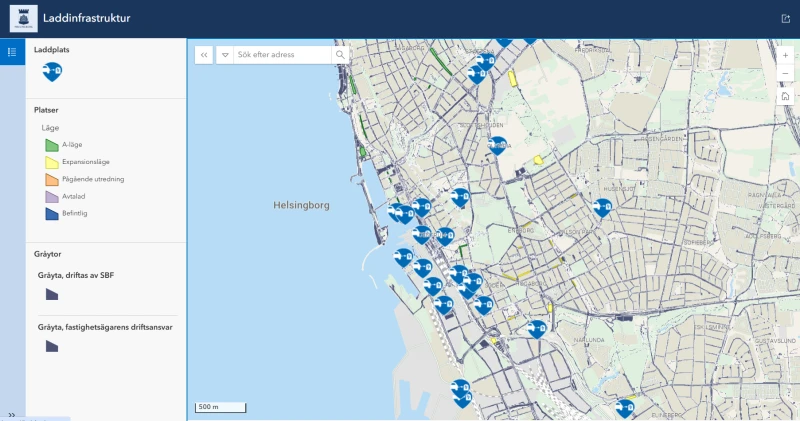The image size is (800, 421).
Task: Click in the 'Sök efter adress' field
Action: (x=282, y=55)
